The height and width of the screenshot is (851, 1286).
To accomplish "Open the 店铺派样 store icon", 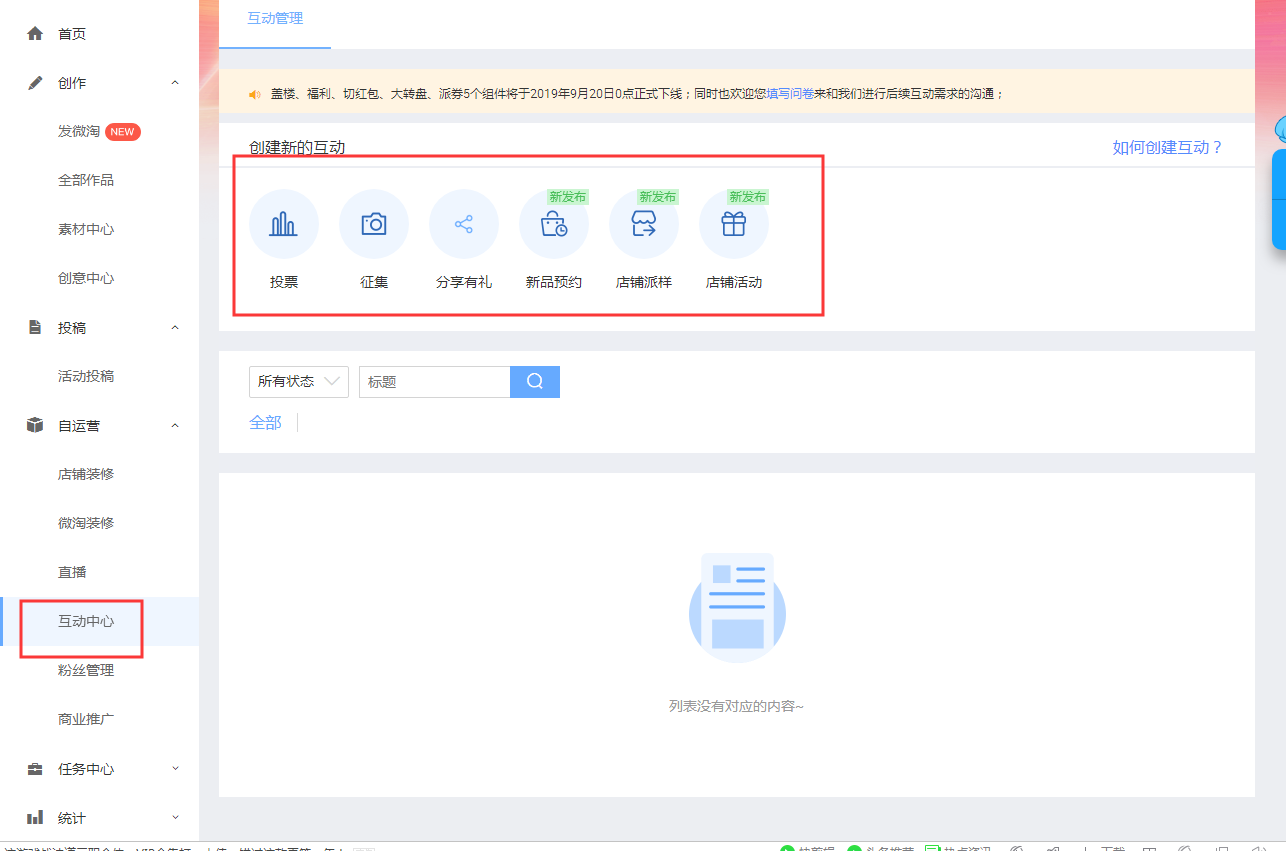I will tap(644, 224).
